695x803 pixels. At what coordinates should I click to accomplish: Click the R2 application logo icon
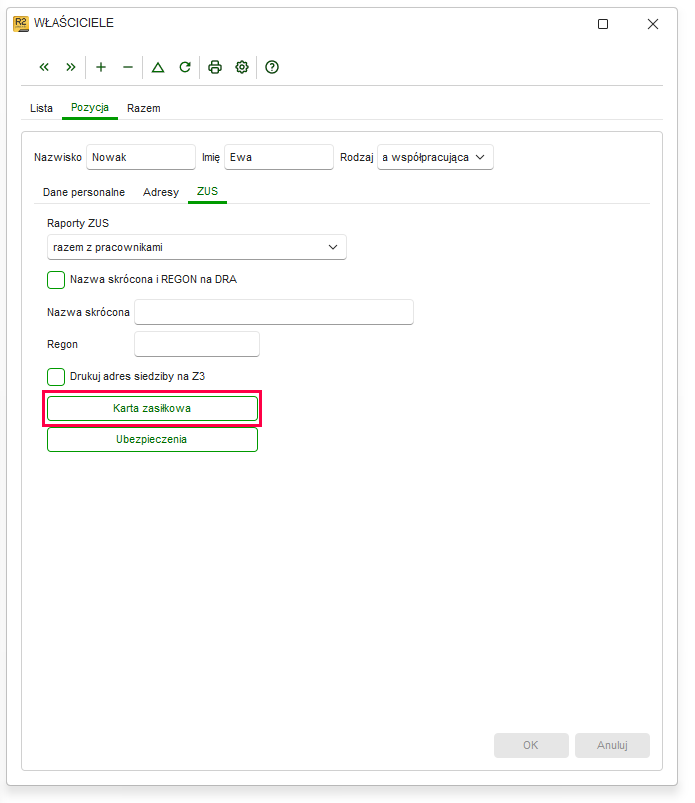coord(21,24)
